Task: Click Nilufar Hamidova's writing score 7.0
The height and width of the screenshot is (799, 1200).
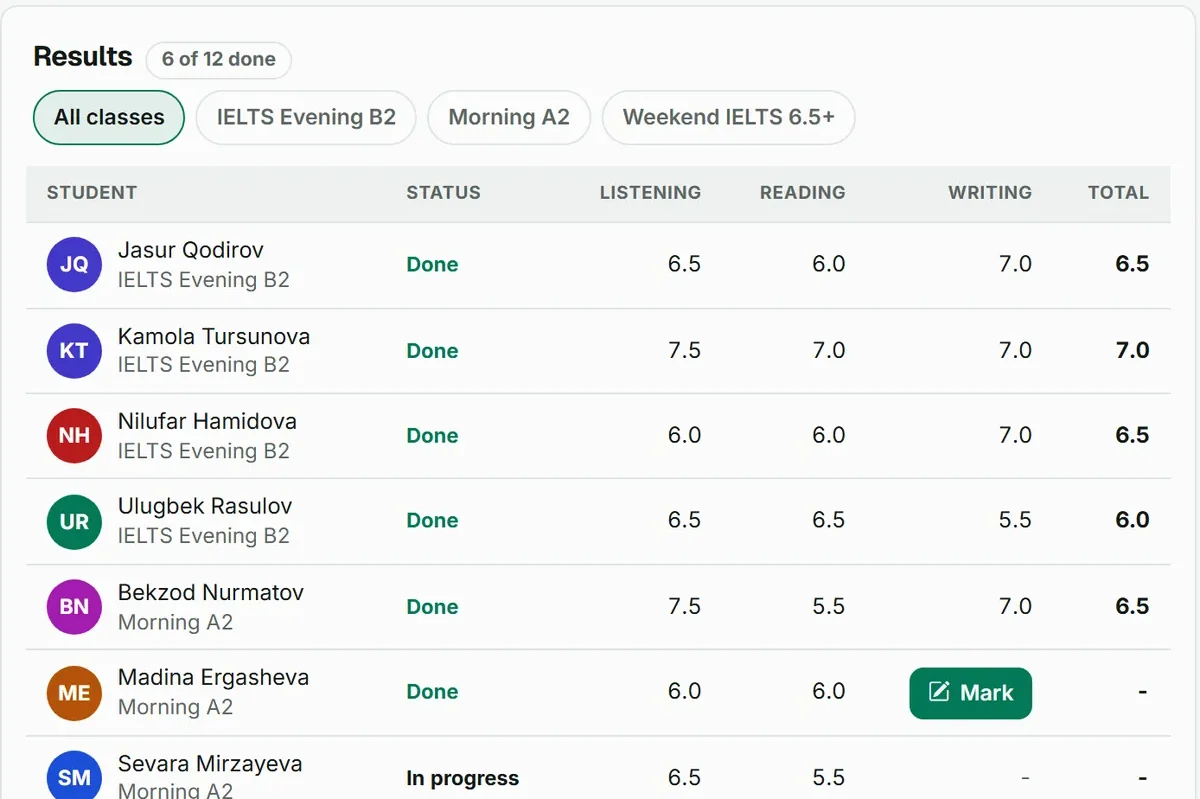Action: (1015, 436)
